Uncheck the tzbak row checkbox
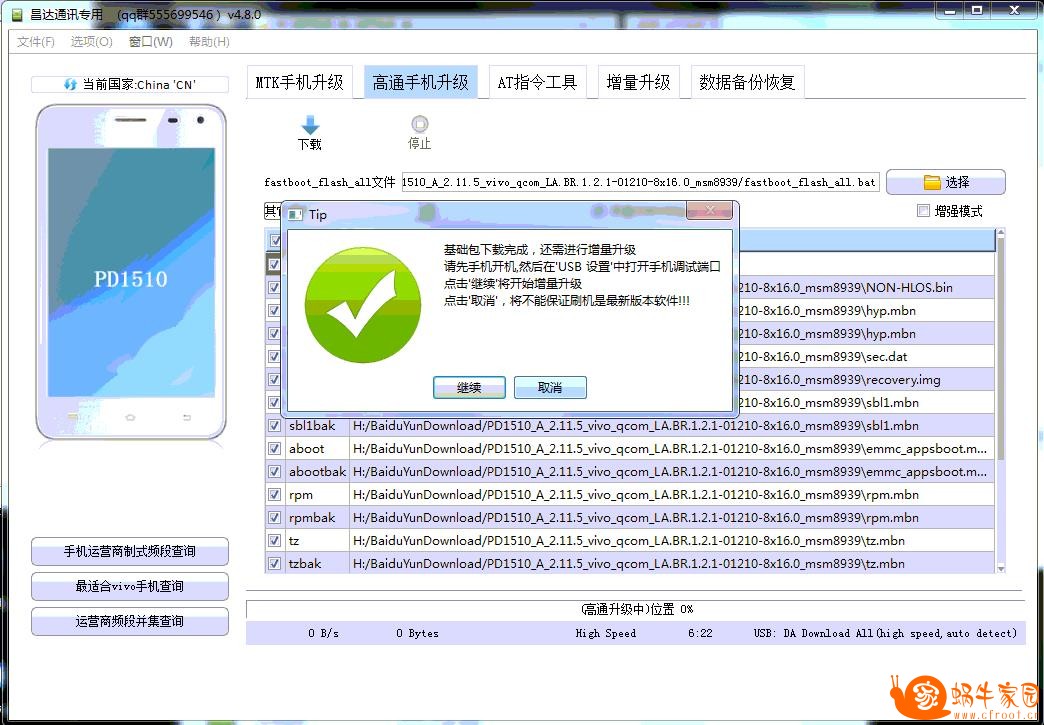The width and height of the screenshot is (1044, 725). click(274, 563)
